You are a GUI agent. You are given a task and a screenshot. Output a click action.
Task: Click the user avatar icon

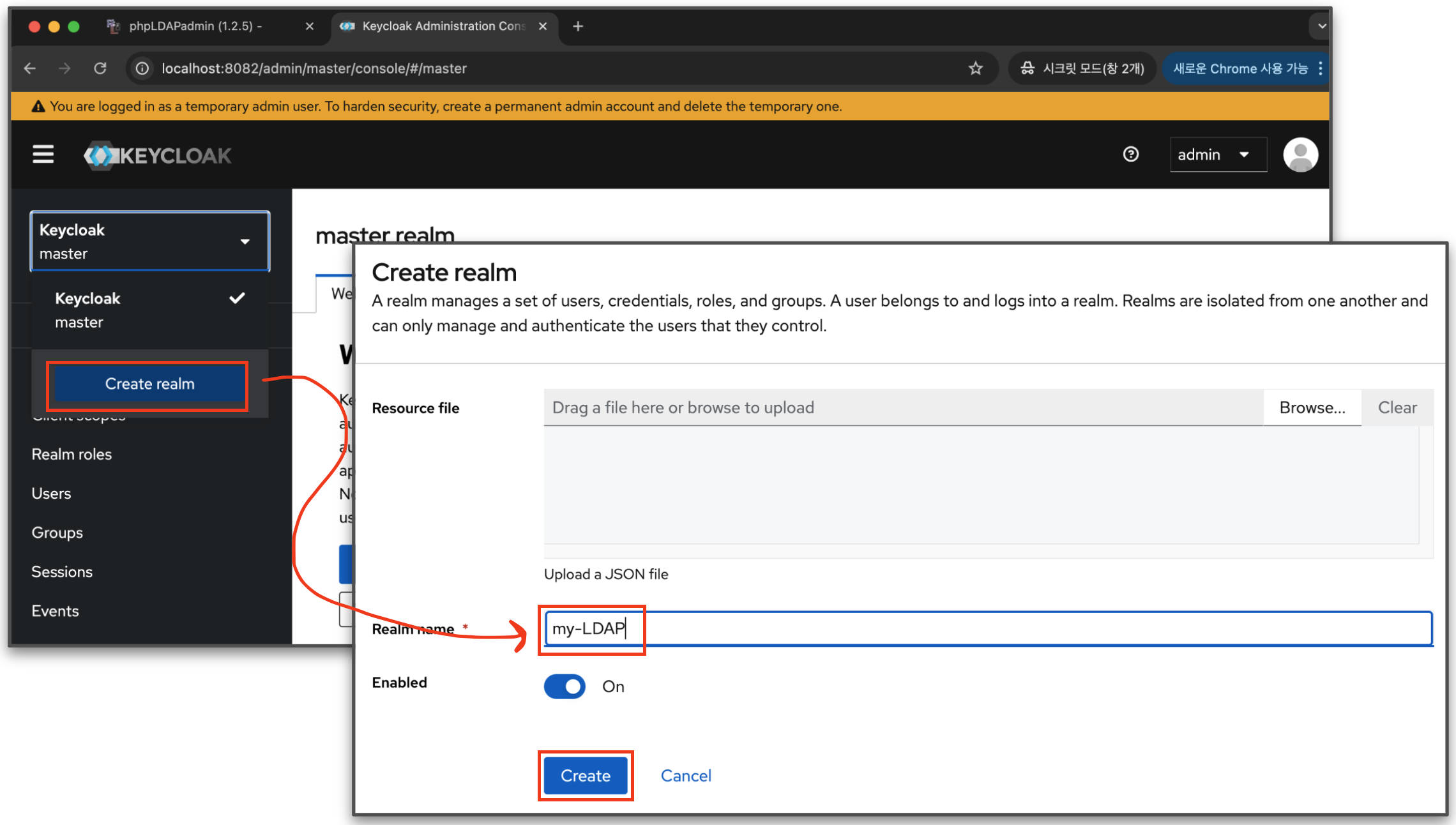click(1300, 155)
